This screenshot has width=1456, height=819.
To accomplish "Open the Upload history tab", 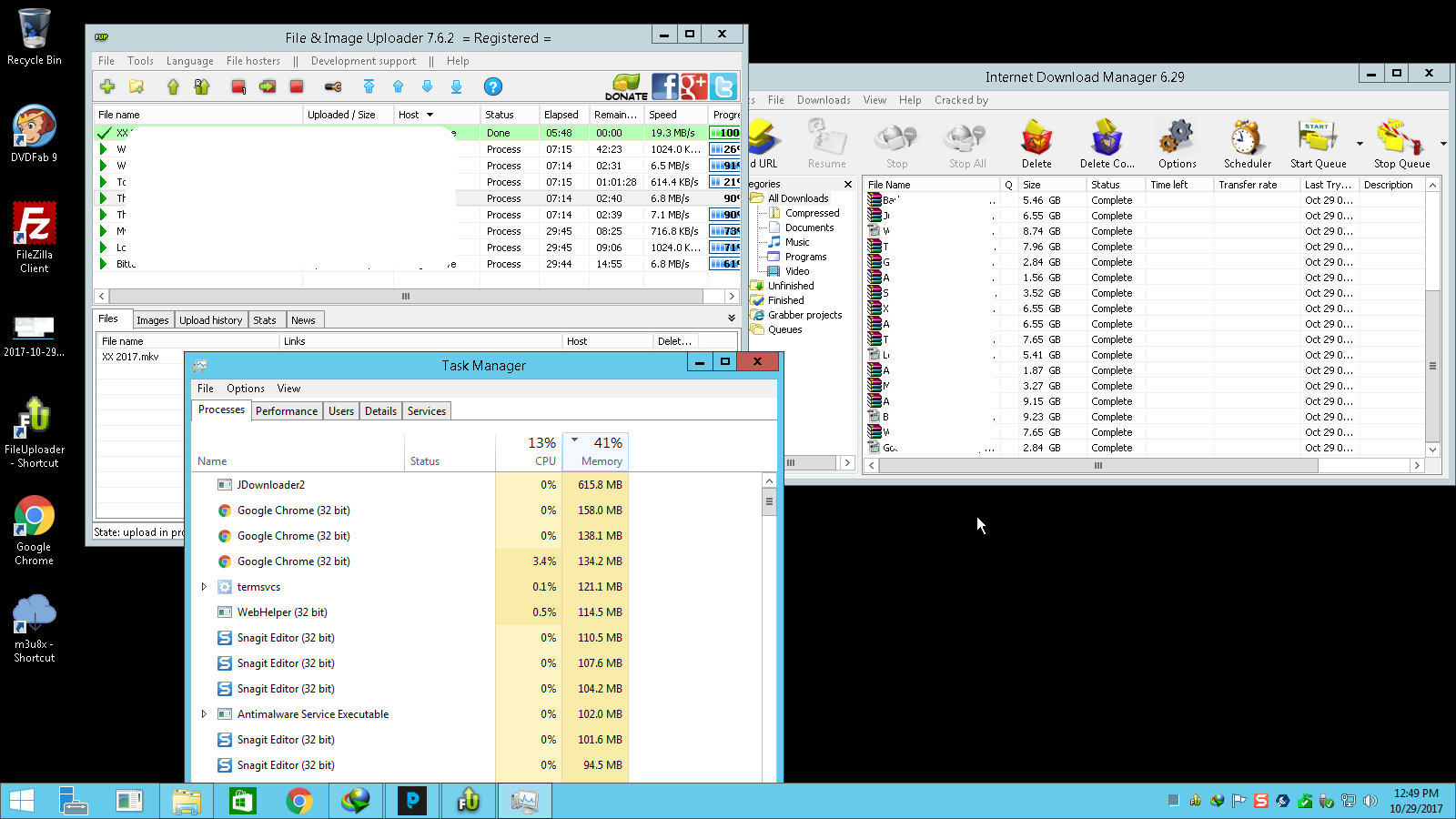I will [x=210, y=320].
